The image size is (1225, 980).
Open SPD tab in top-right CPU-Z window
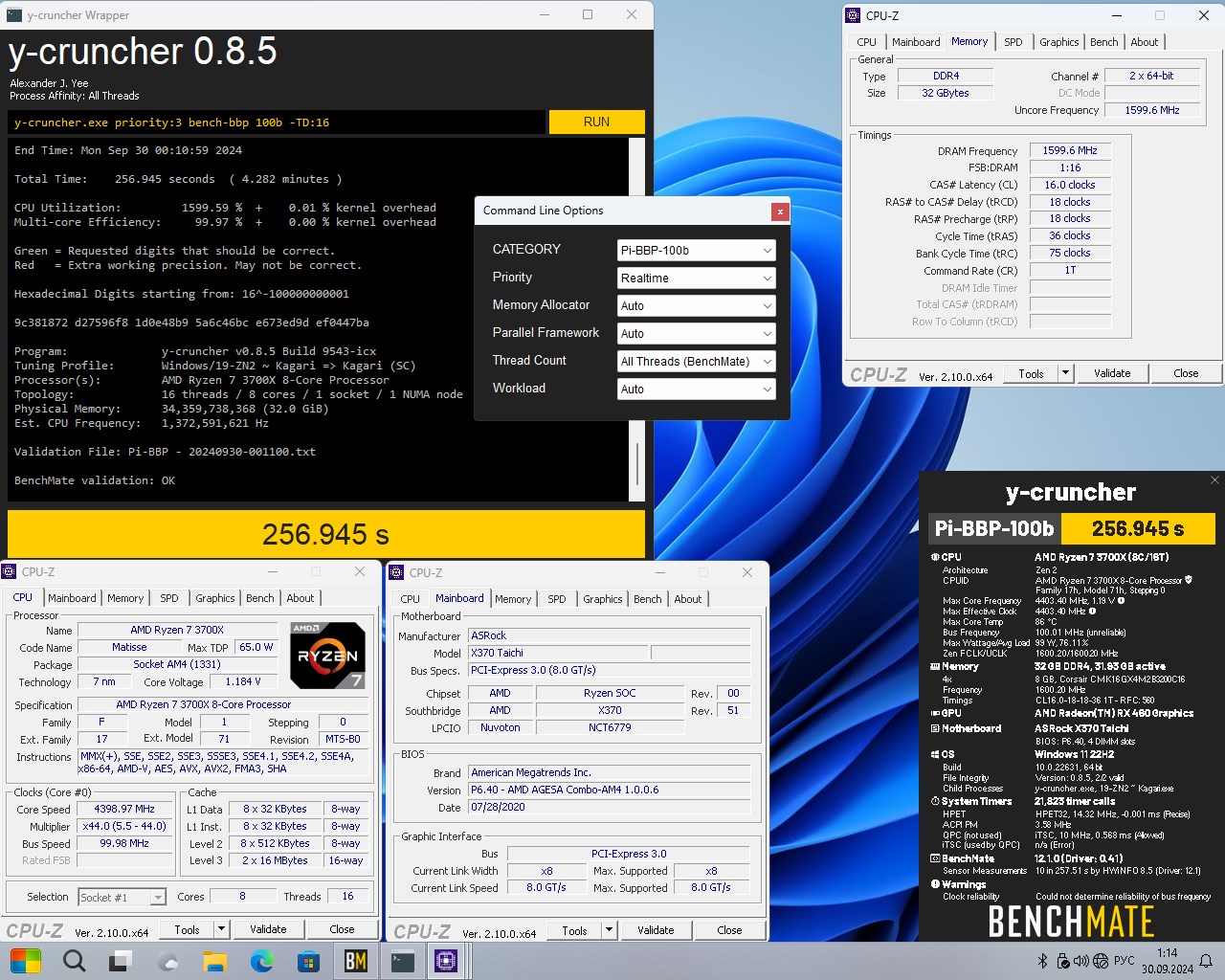[1013, 42]
